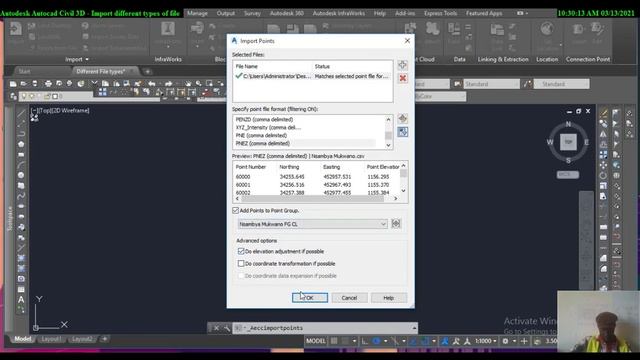Open the Express Tools ribbon tab
Screen dimensions: 640x360
point(440,13)
